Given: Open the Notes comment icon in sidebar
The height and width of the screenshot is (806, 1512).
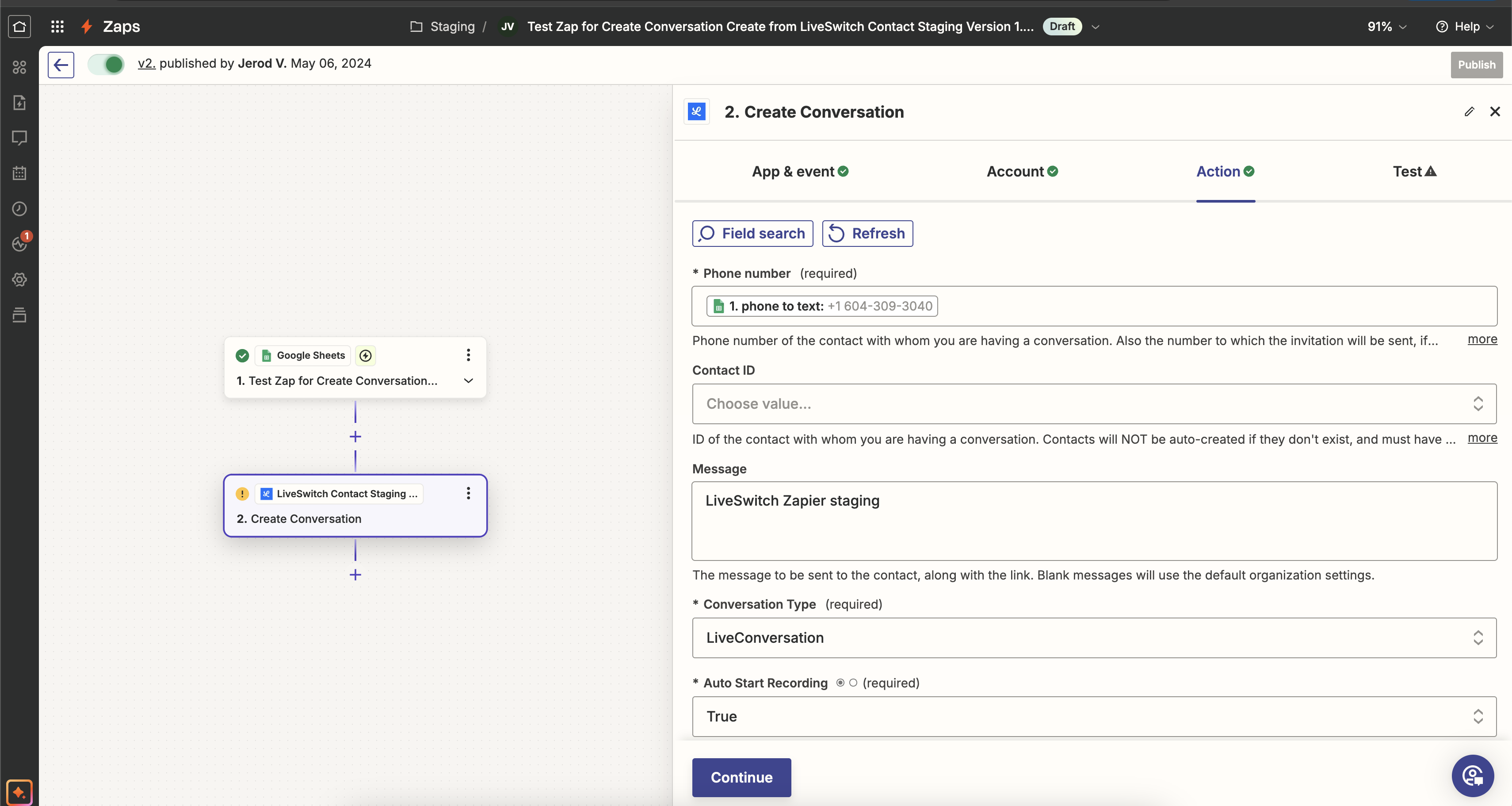Looking at the screenshot, I should [x=19, y=138].
